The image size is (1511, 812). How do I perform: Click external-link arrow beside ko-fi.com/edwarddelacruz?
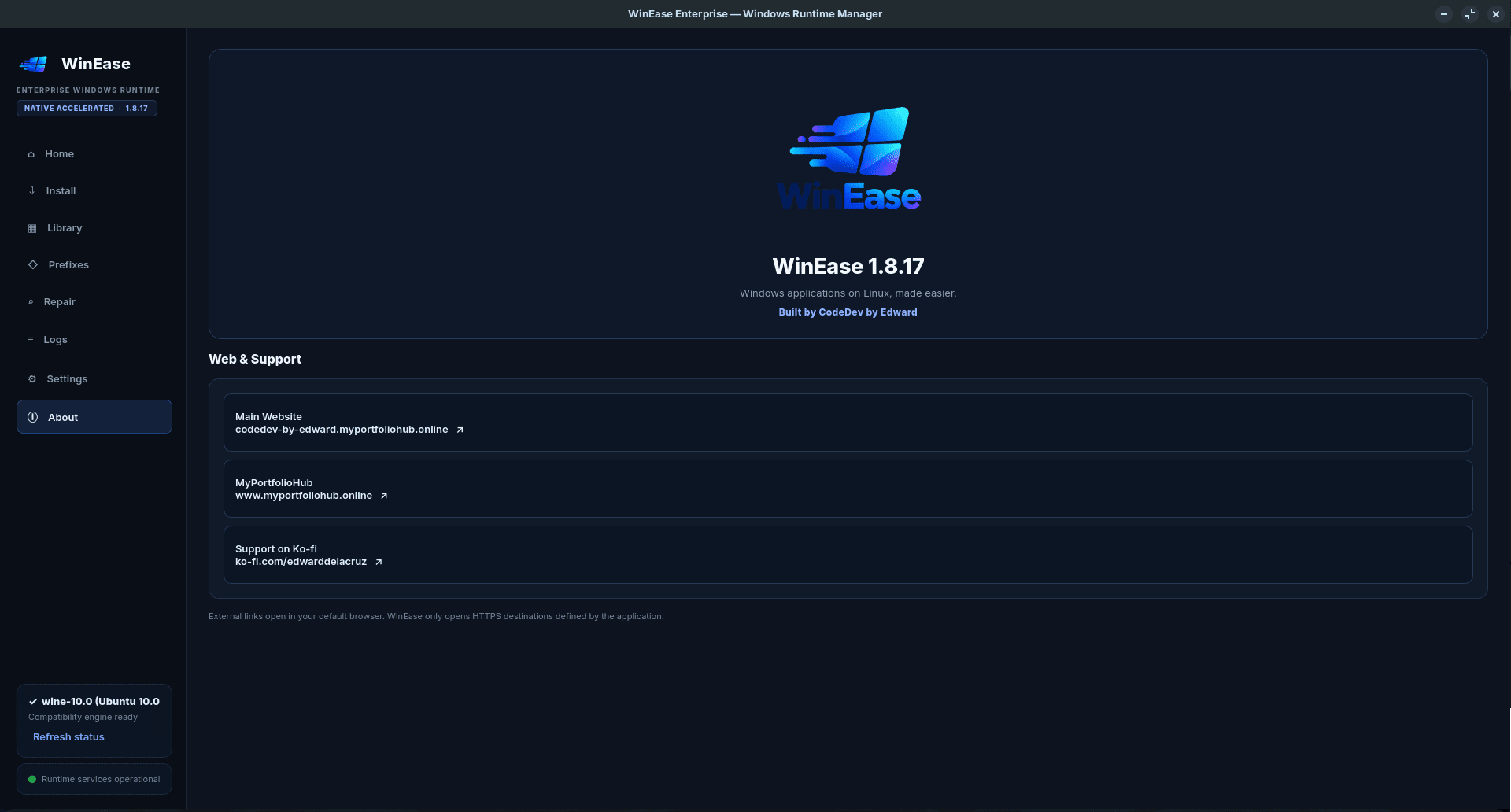[379, 562]
